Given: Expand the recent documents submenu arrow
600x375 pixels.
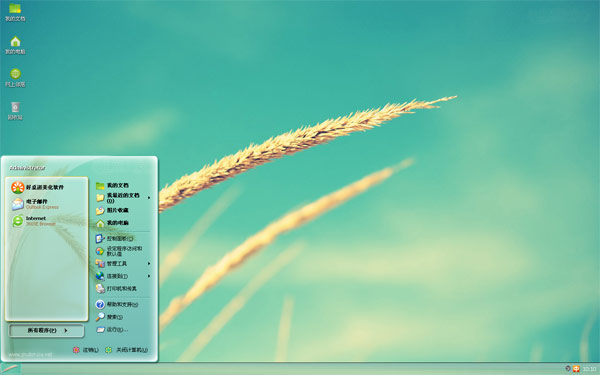Looking at the screenshot, I should click(149, 198).
